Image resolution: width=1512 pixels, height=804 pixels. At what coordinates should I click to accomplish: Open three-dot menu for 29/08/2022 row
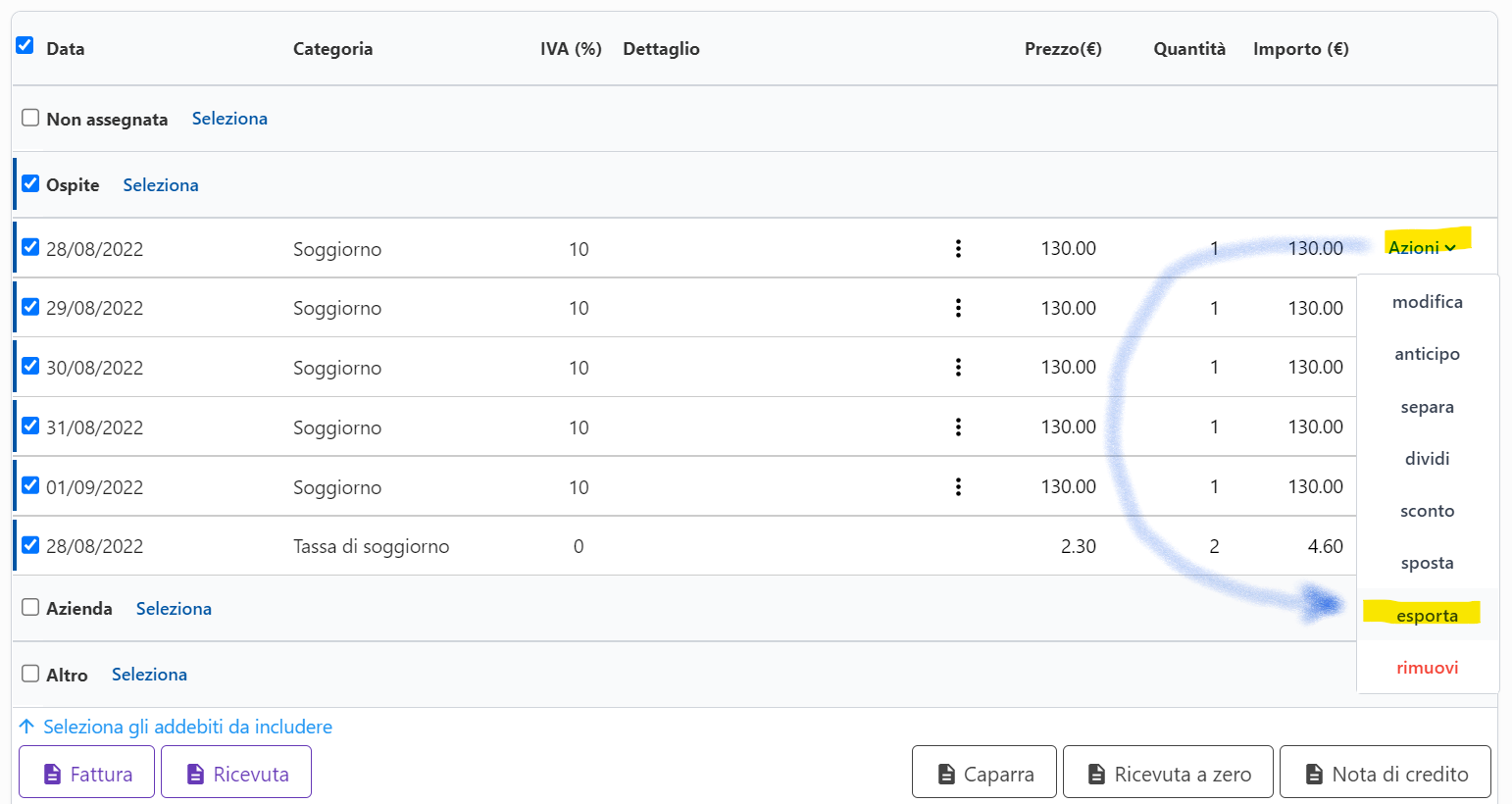[x=958, y=308]
